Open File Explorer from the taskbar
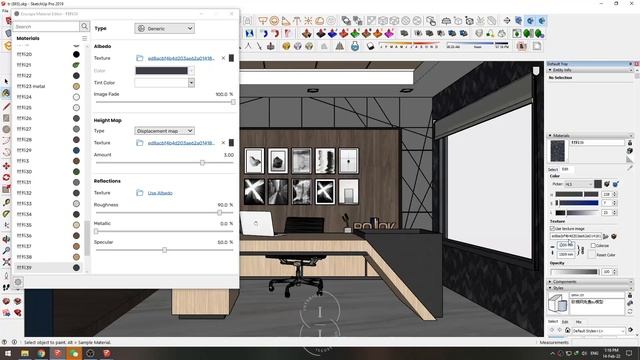The width and height of the screenshot is (640, 360). (25, 353)
